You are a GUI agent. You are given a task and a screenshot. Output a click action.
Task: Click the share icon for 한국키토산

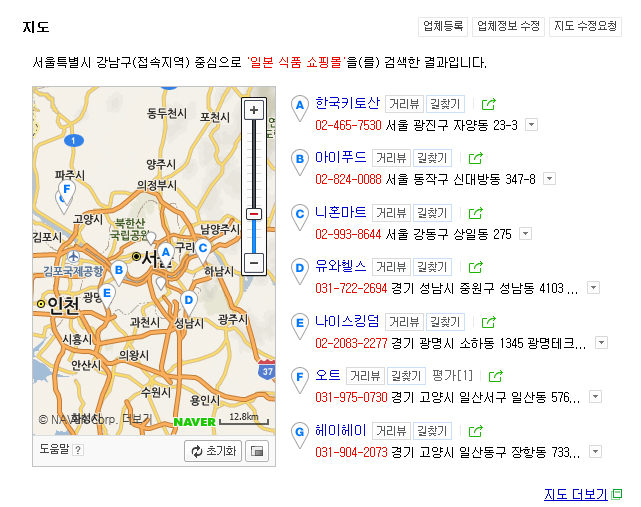(x=488, y=104)
